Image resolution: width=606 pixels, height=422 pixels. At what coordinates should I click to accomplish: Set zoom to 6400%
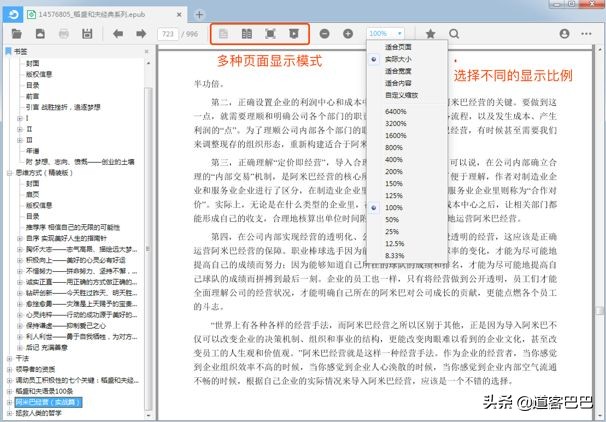tap(395, 112)
